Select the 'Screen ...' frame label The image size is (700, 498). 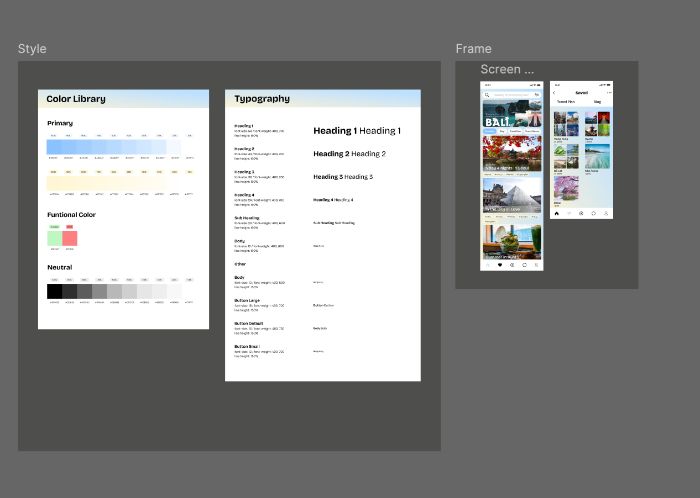507,69
